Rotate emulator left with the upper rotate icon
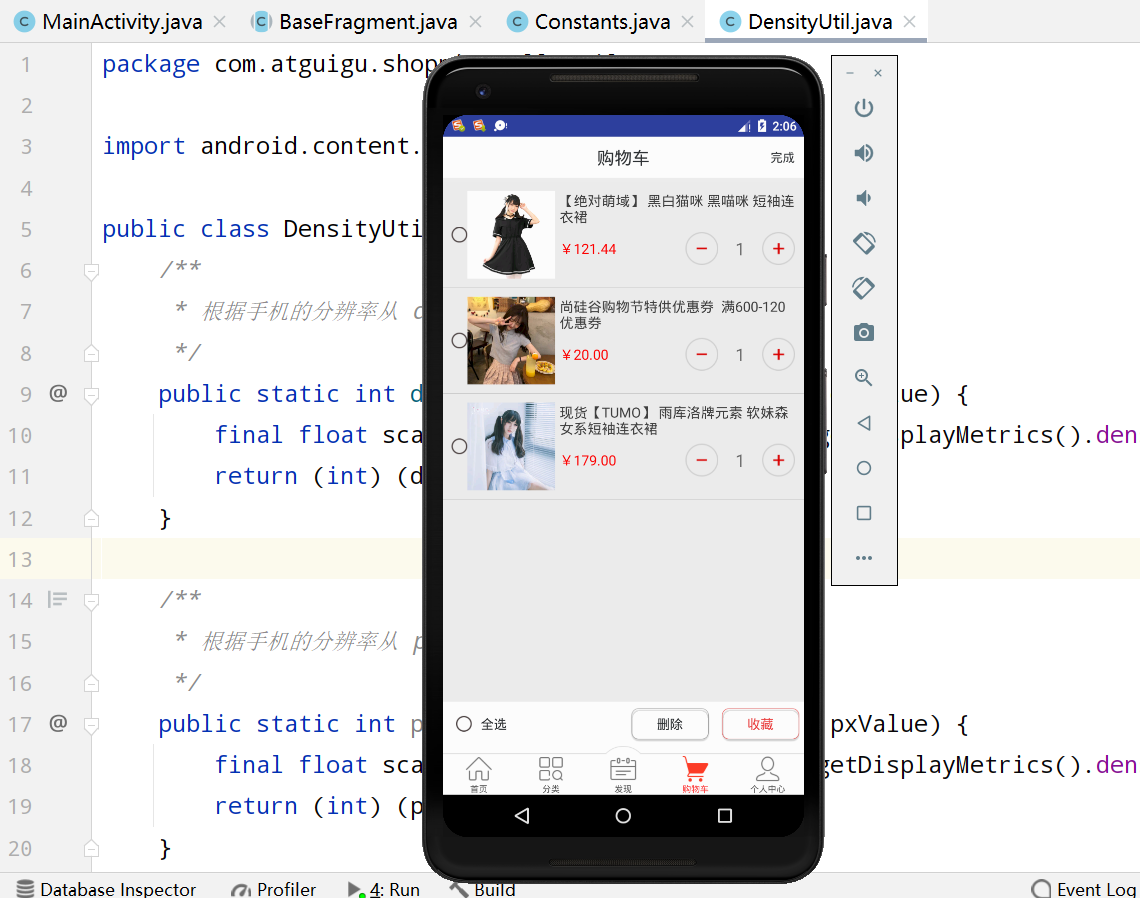Screen dimensions: 1140x898 click(x=864, y=243)
